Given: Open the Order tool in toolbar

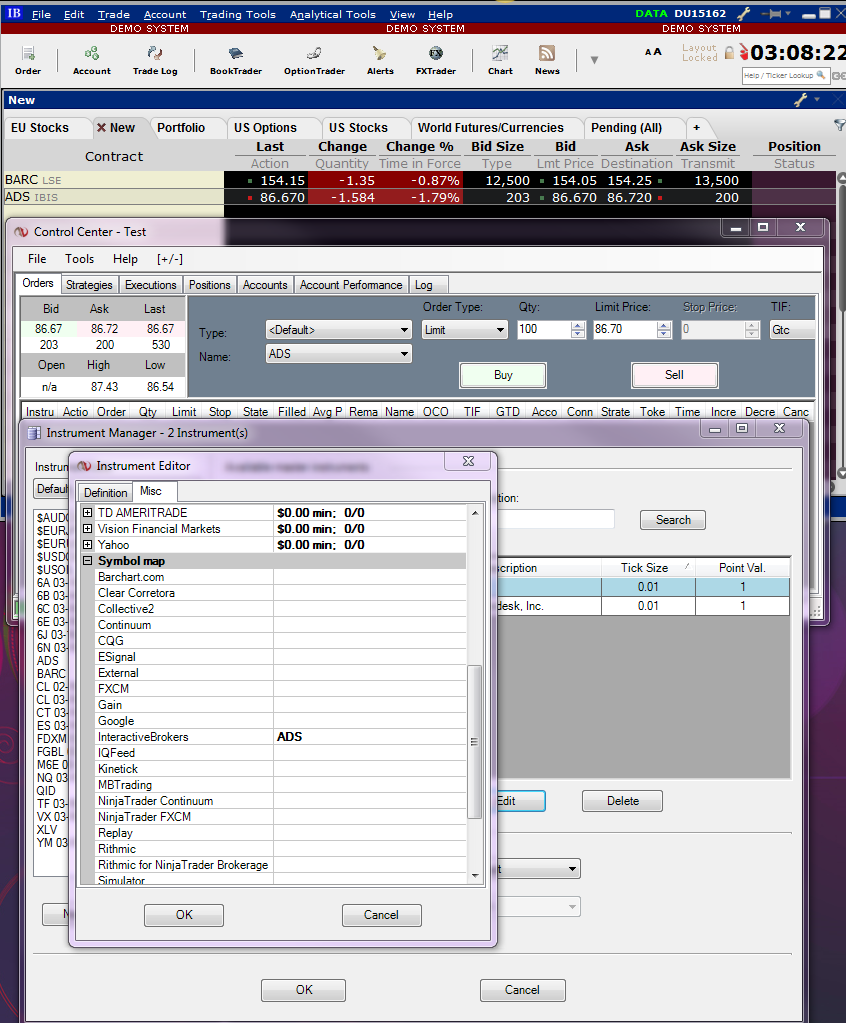Looking at the screenshot, I should point(28,60).
